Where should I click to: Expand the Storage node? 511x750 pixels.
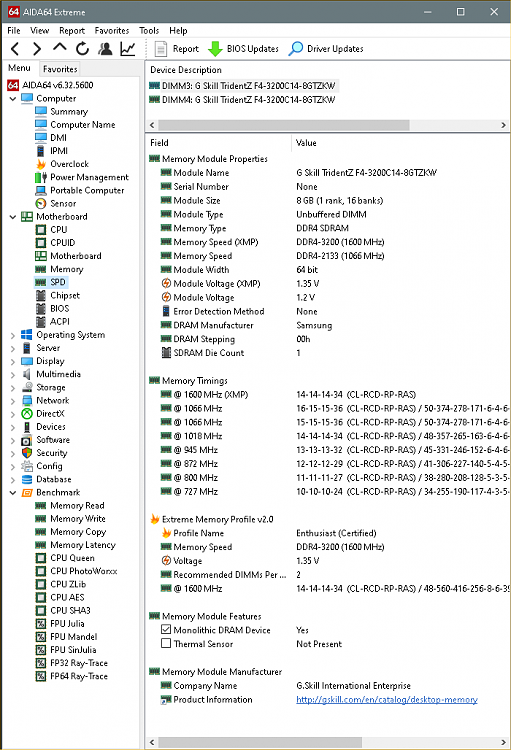[13, 388]
